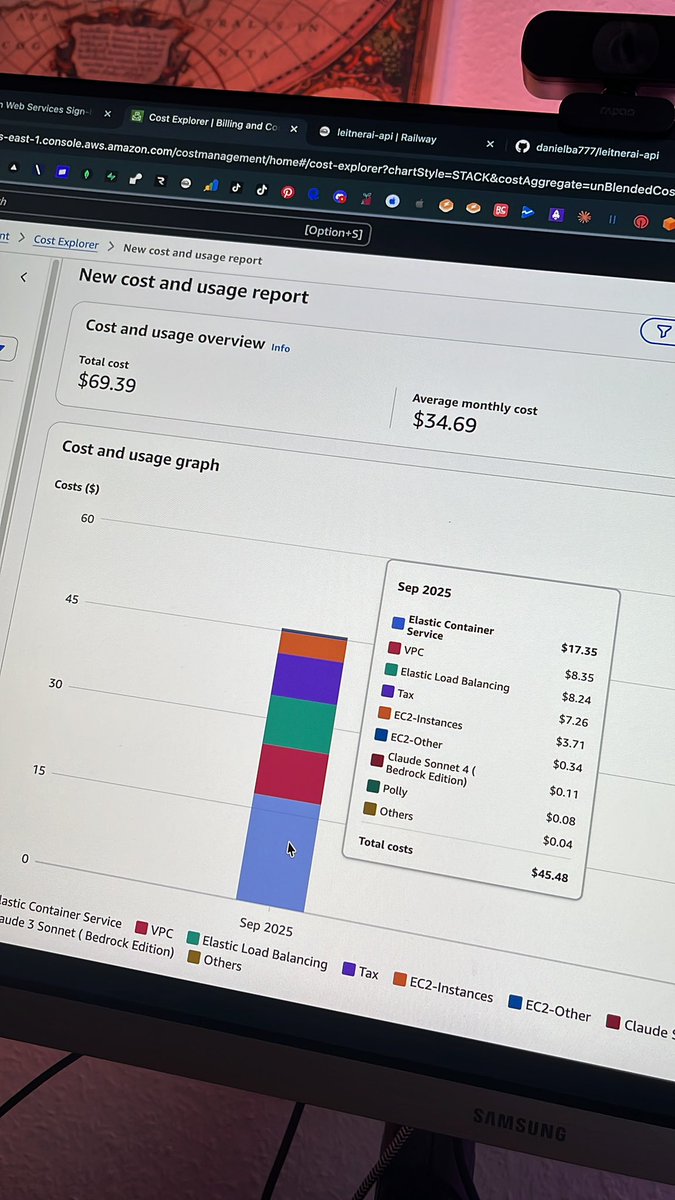Click the Tax legend color swatch

[x=349, y=968]
